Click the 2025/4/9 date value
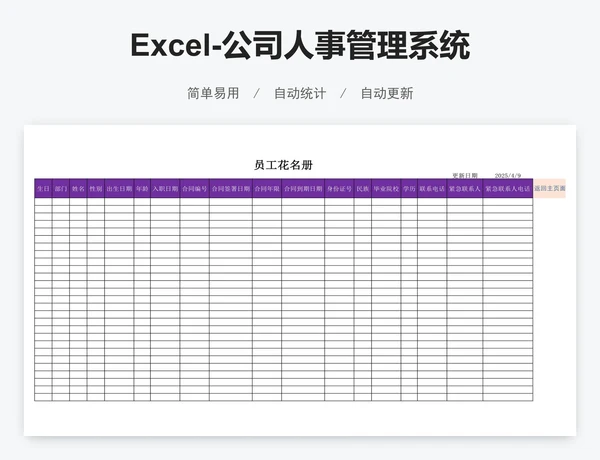 [508, 175]
